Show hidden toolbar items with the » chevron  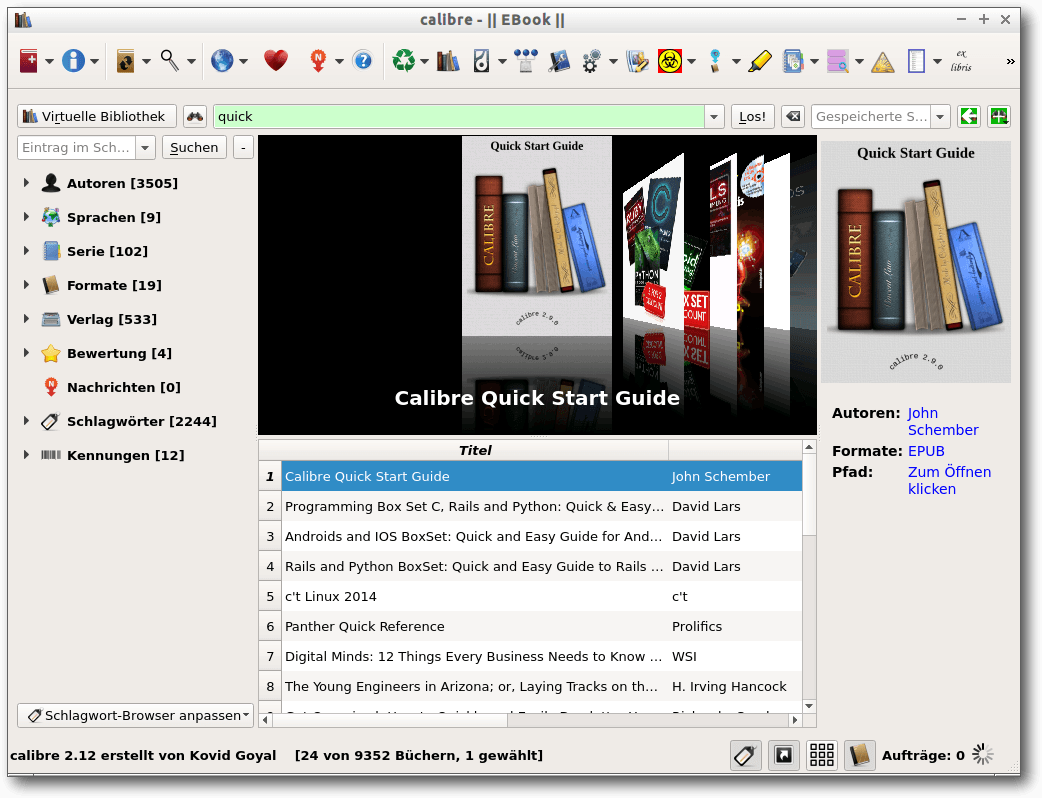click(1010, 61)
